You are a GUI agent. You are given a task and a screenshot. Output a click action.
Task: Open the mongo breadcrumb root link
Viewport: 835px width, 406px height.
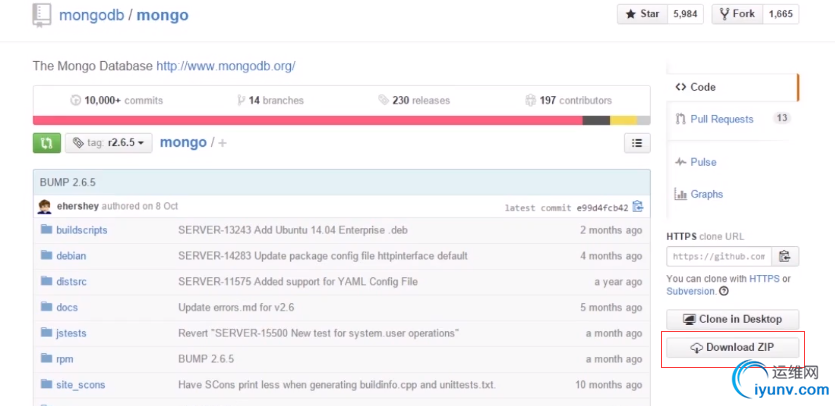click(x=183, y=143)
